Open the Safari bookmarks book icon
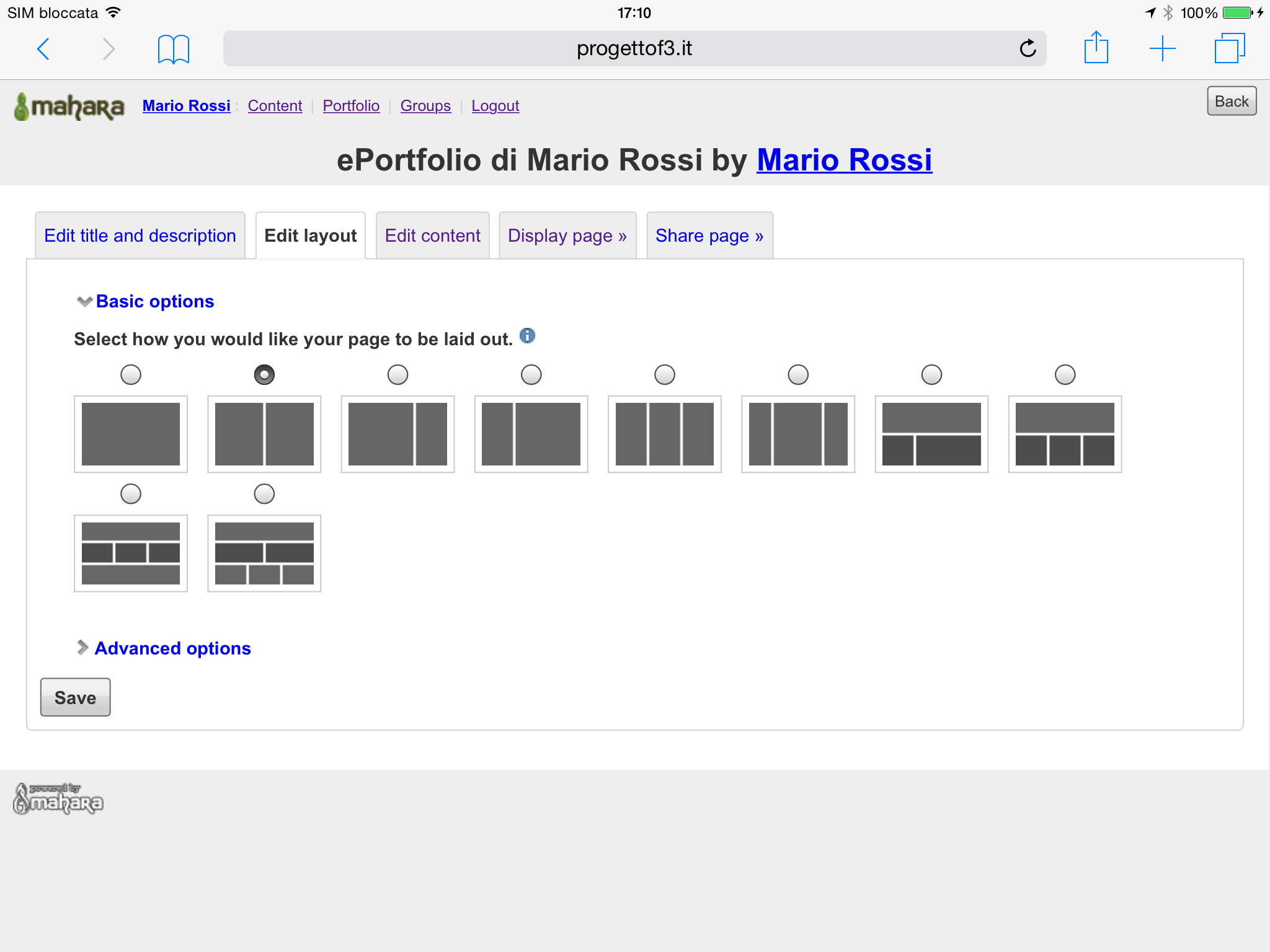 pyautogui.click(x=173, y=49)
